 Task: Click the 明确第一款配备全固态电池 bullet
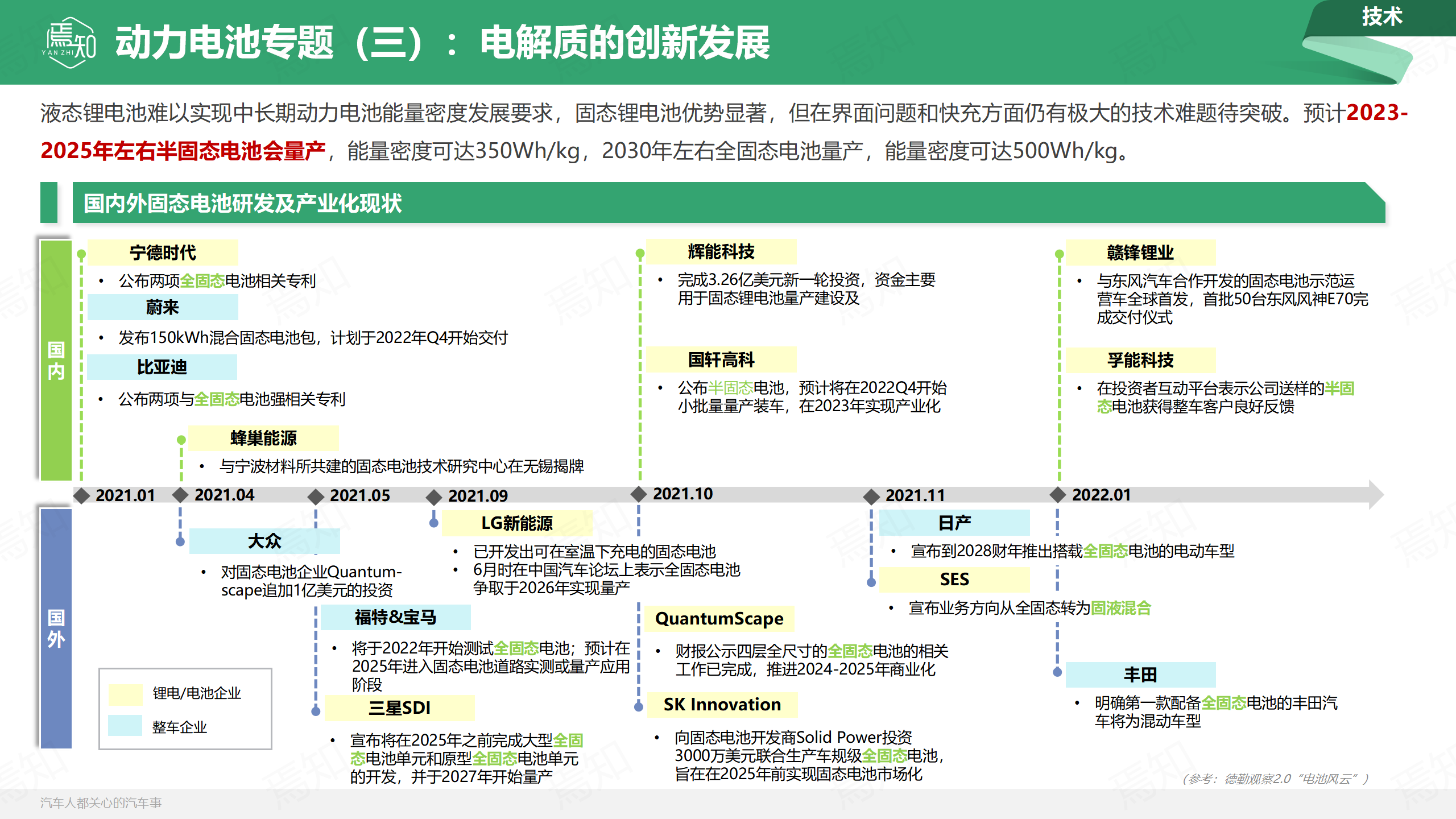[1216, 712]
